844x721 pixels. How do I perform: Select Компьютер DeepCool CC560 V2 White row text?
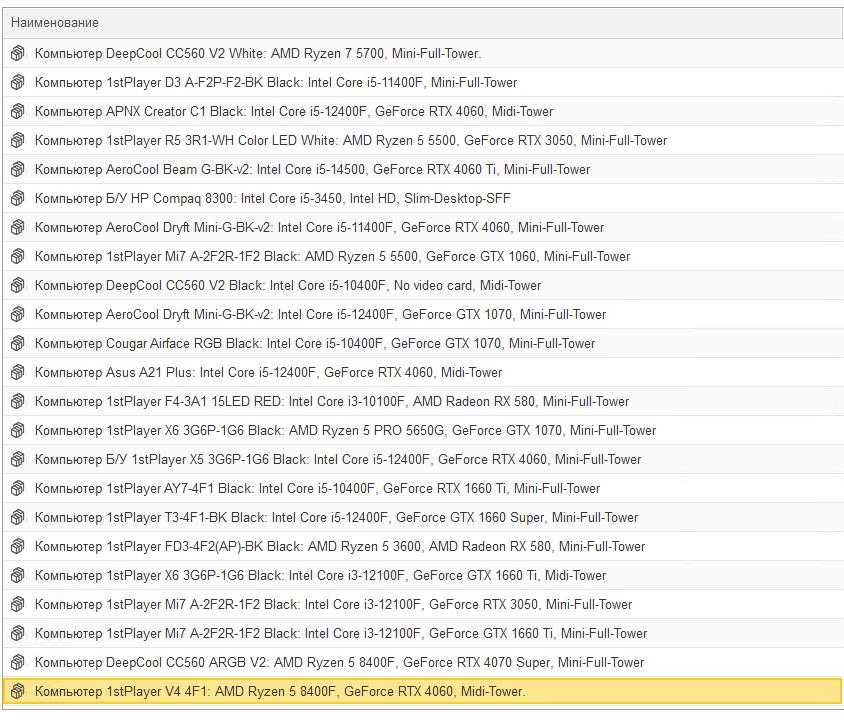click(258, 54)
